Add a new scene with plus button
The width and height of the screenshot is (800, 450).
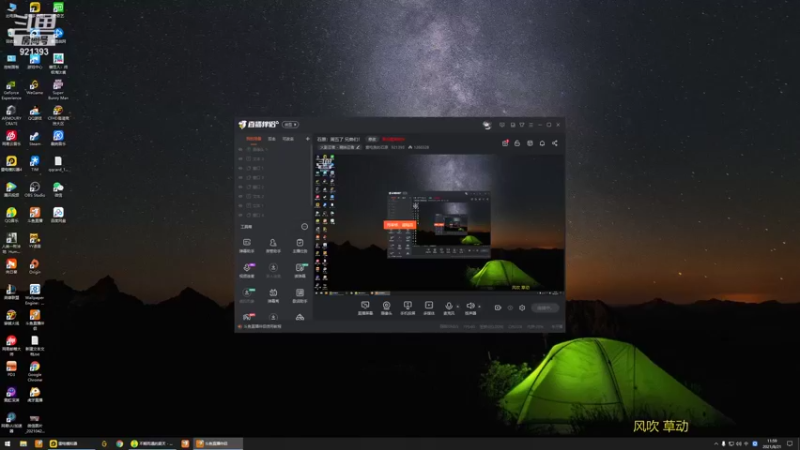click(x=307, y=139)
